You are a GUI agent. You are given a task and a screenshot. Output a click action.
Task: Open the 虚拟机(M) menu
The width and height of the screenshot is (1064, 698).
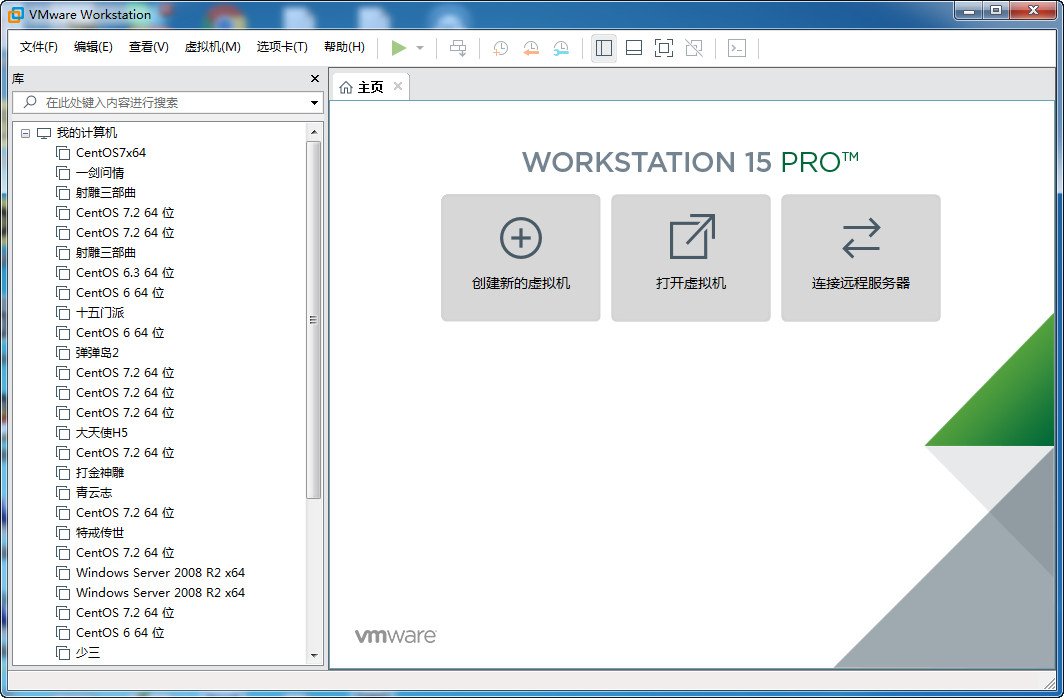coord(212,47)
